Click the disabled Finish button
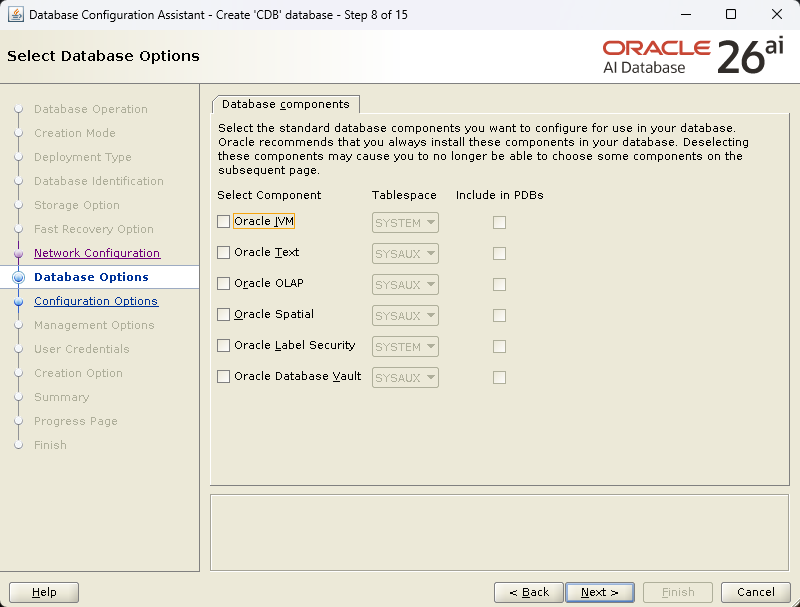 click(x=678, y=592)
